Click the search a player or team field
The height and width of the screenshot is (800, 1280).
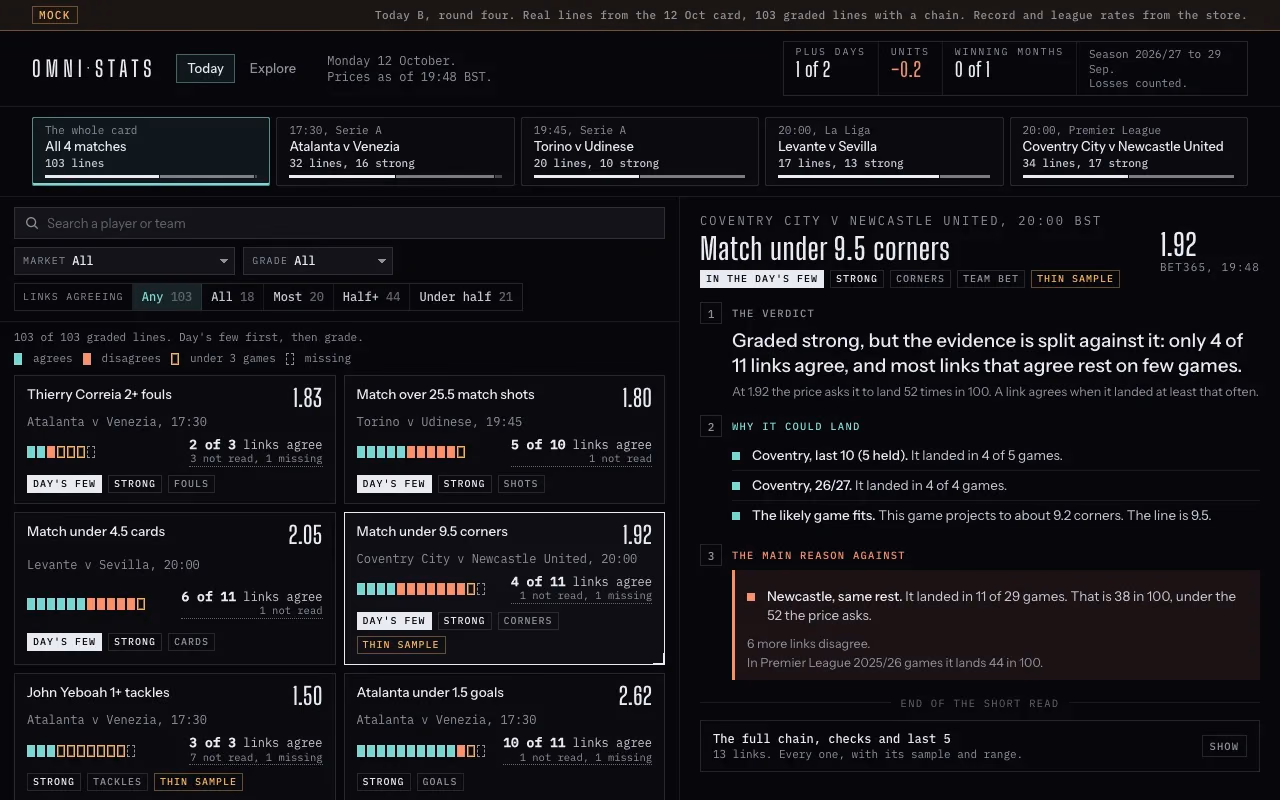tap(339, 223)
